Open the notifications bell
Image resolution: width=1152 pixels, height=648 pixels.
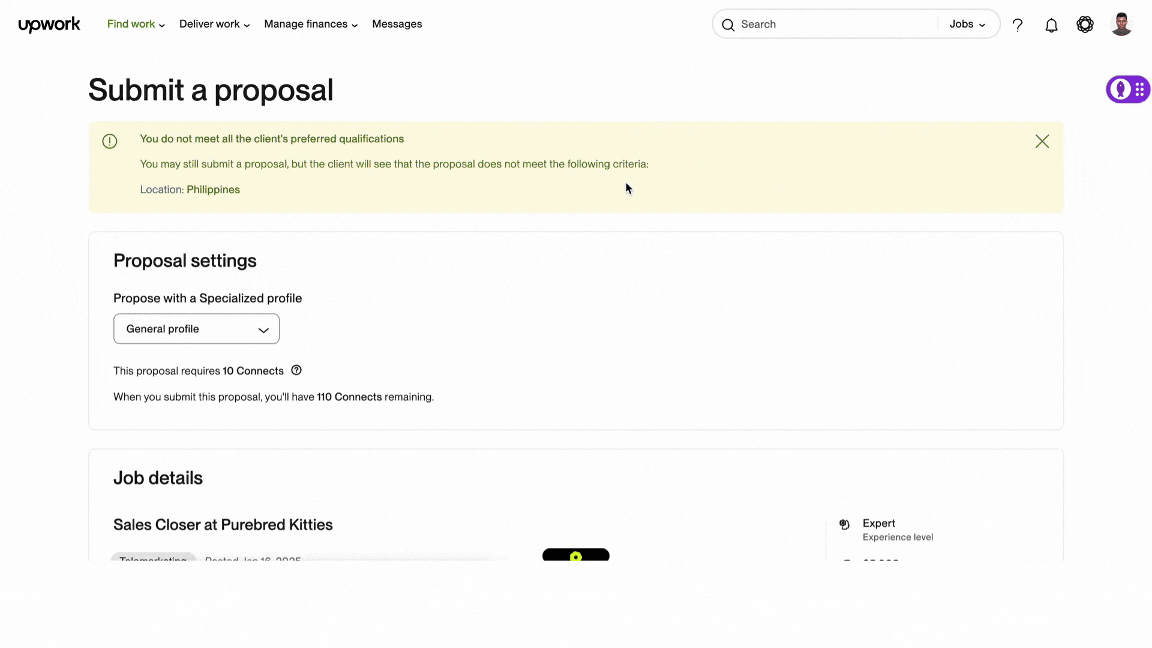click(1051, 24)
